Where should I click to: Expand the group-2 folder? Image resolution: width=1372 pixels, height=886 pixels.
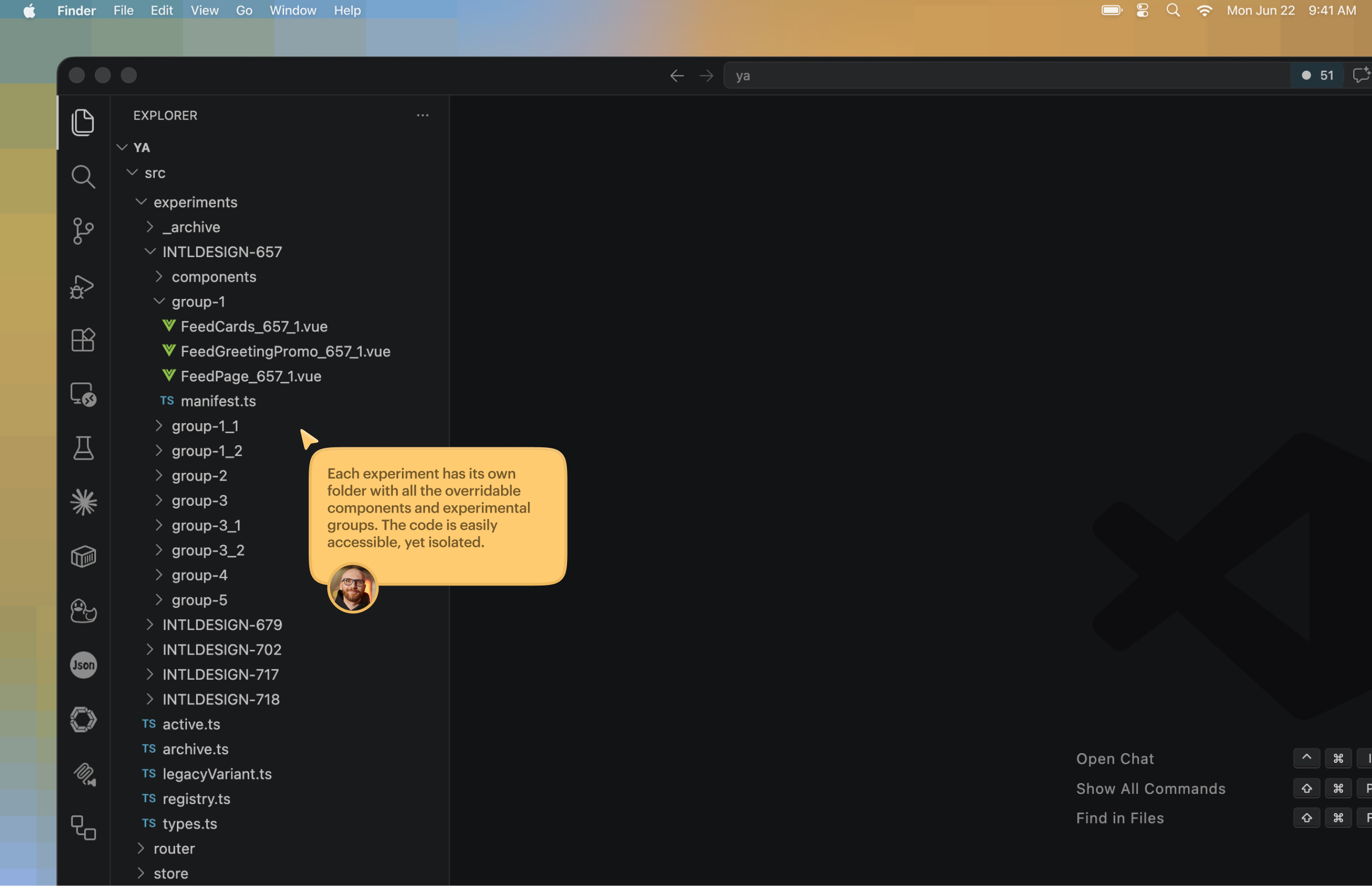click(199, 476)
